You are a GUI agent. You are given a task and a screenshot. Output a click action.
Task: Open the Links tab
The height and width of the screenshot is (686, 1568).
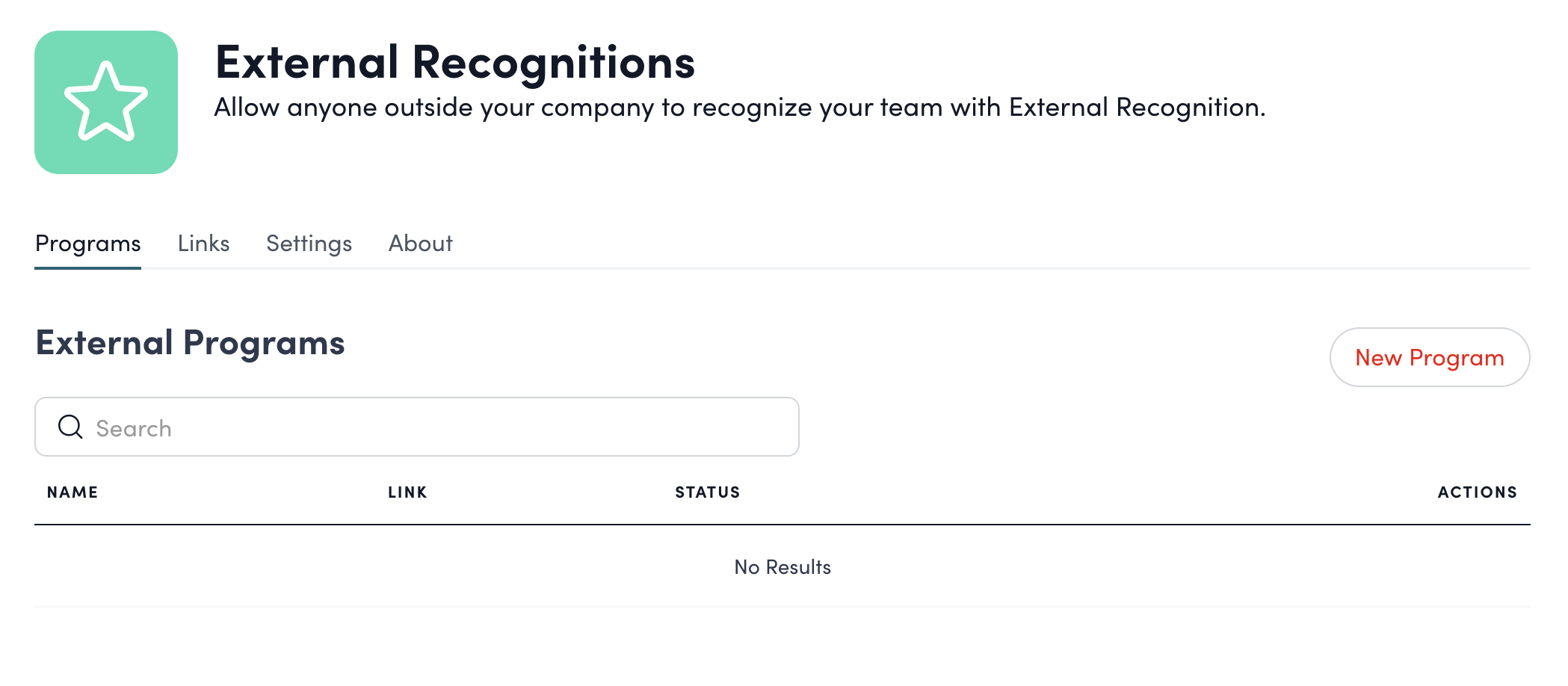pyautogui.click(x=203, y=244)
